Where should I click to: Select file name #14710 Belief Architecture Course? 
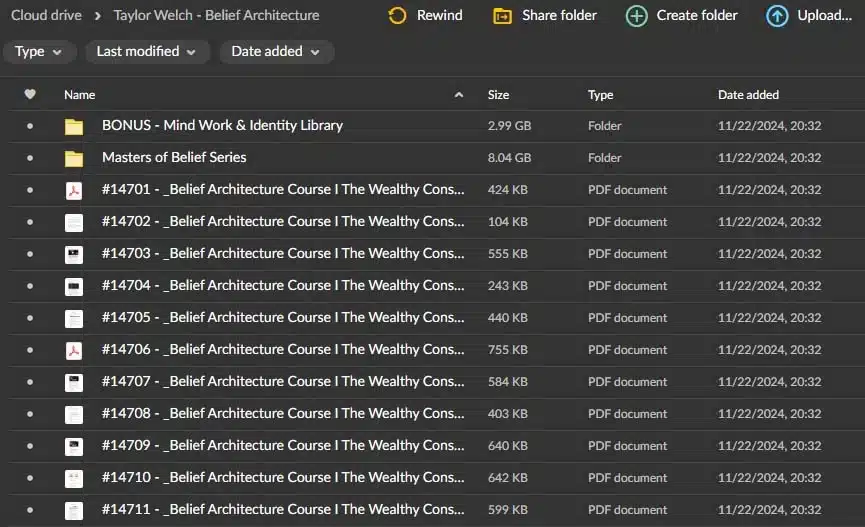click(283, 477)
